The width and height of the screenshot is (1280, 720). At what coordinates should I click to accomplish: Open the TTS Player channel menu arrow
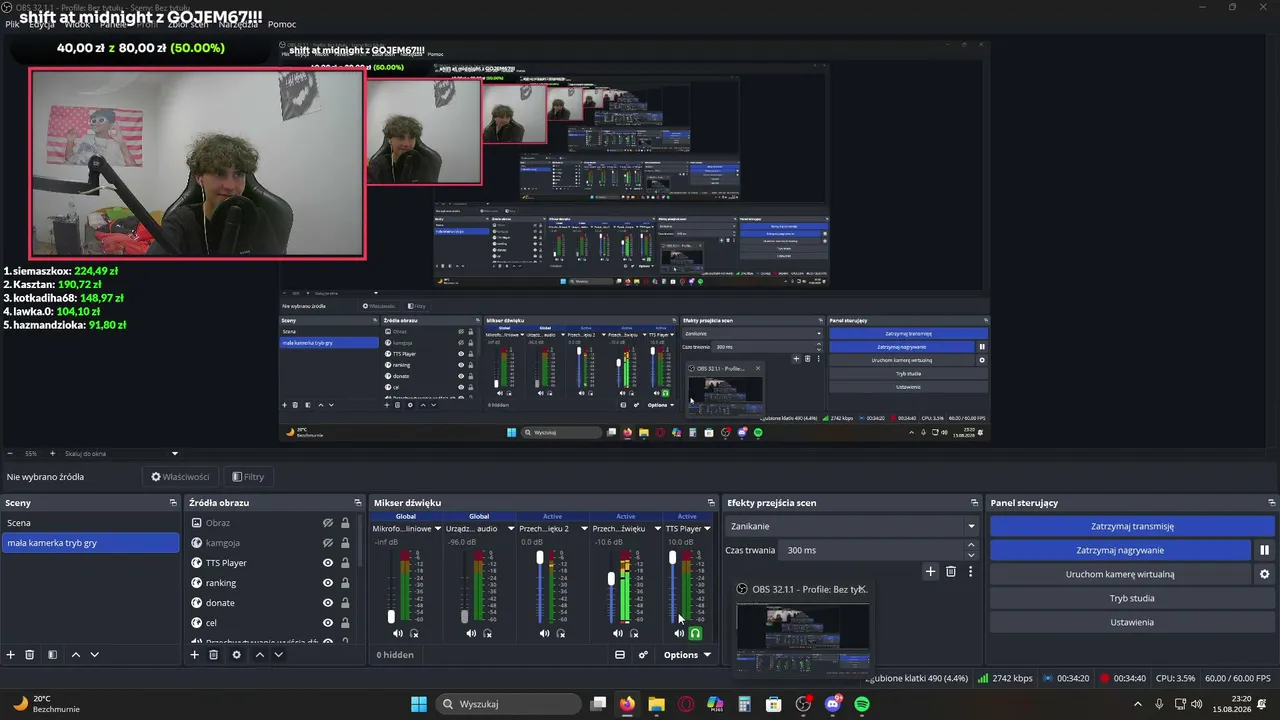click(709, 528)
